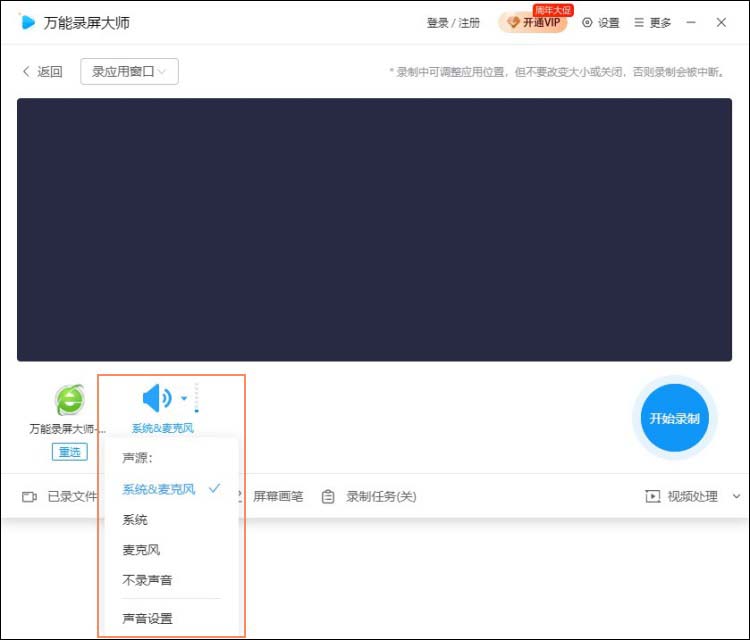Screen dimensions: 750x640
Task: Open 设置 with the gear icon
Action: coord(588,23)
